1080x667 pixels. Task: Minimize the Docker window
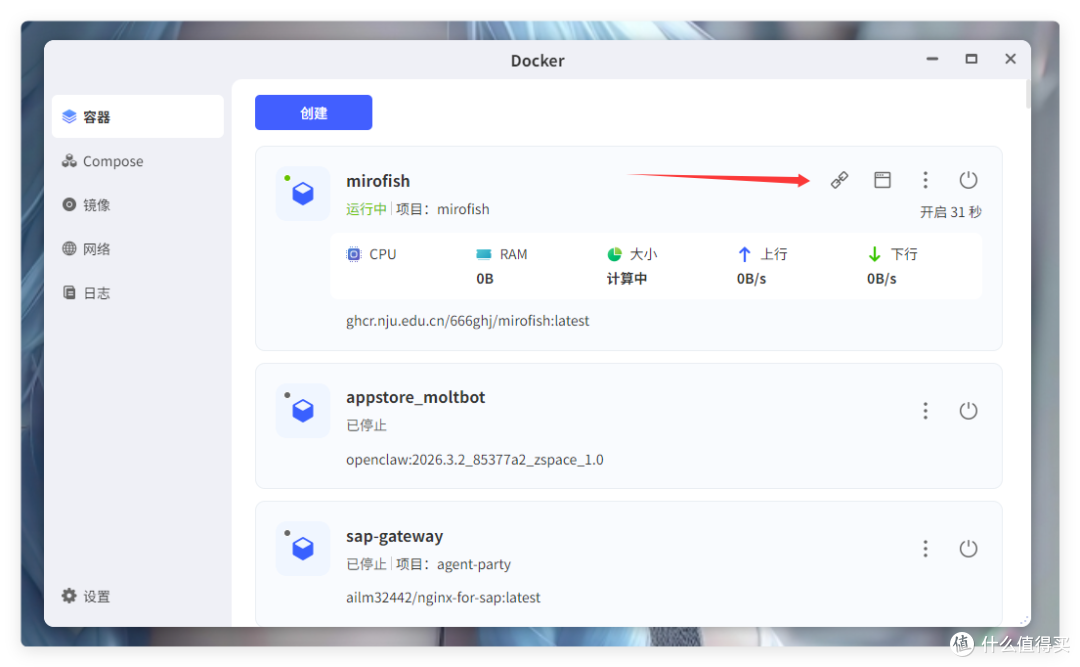(x=932, y=59)
